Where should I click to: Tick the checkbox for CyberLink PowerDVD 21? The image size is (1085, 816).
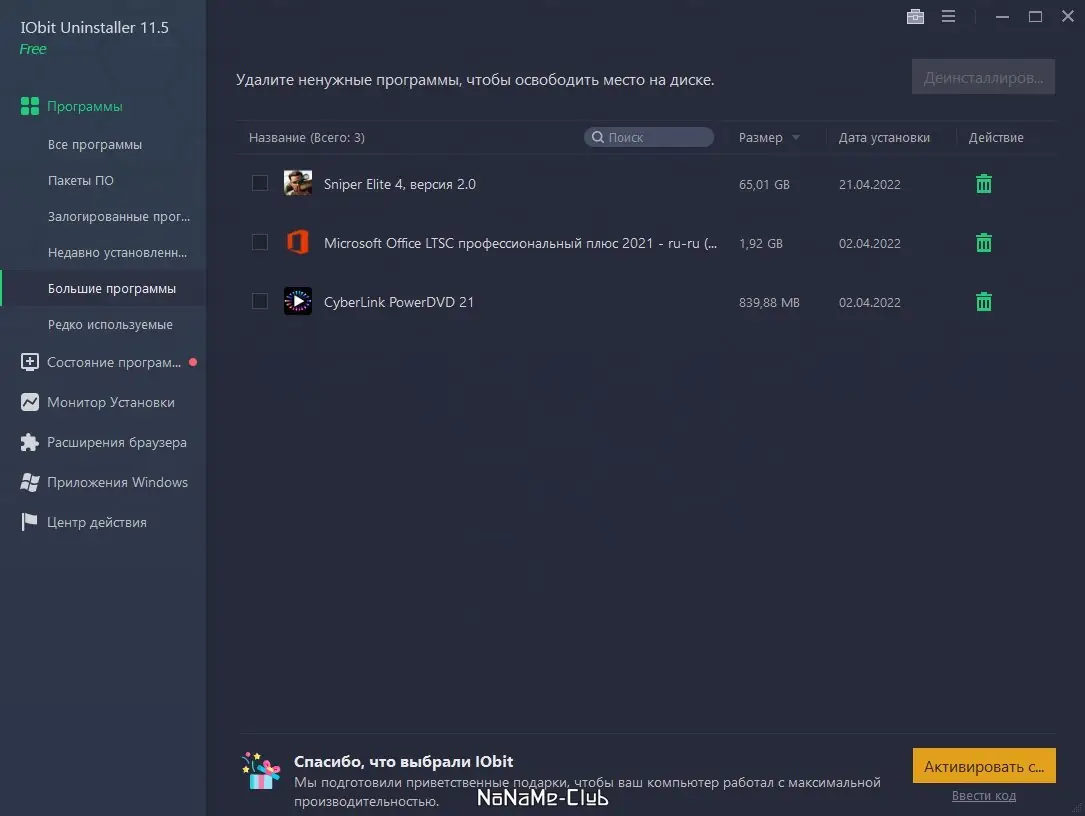[259, 301]
